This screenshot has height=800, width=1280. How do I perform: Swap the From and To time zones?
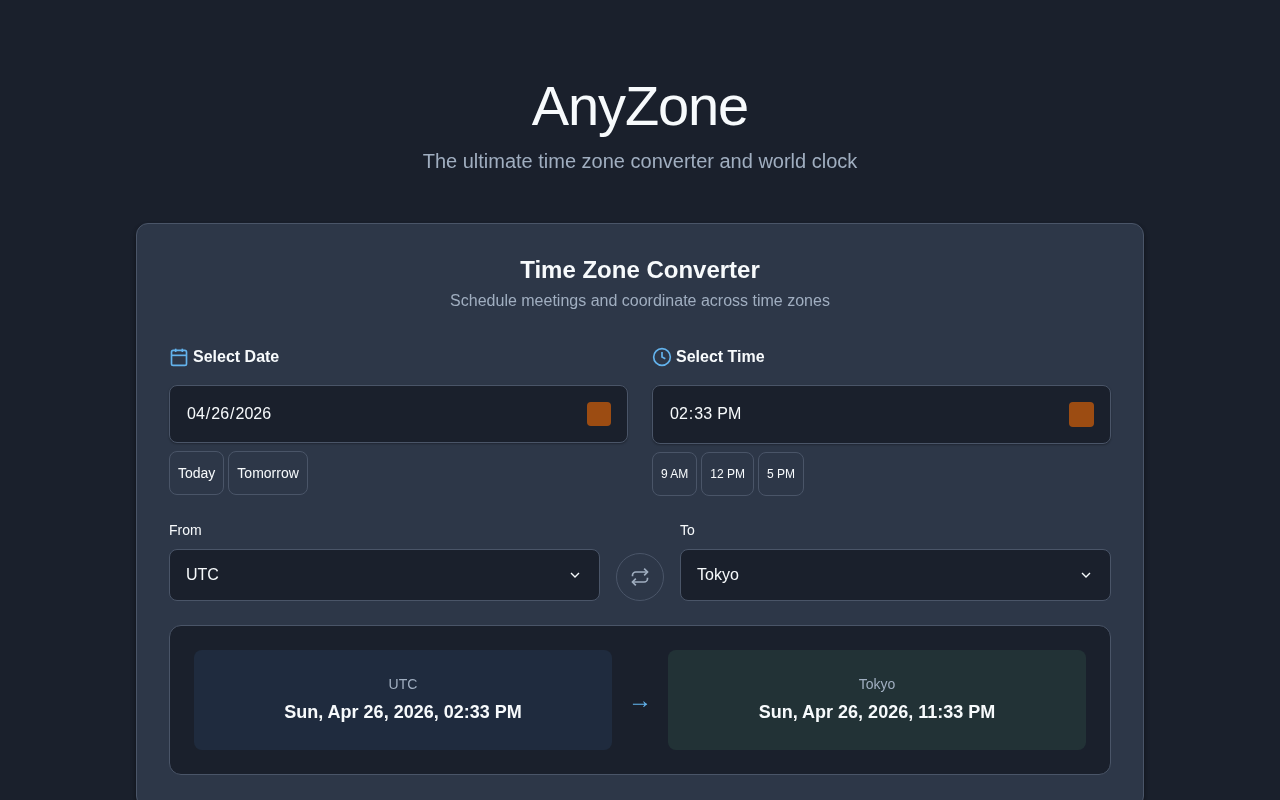640,577
